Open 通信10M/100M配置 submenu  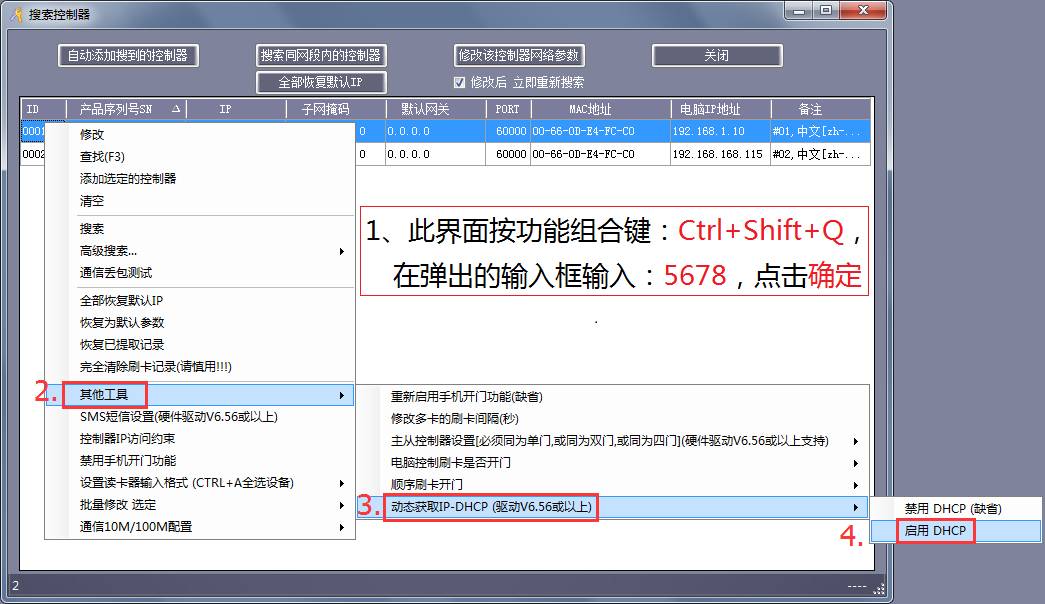(x=200, y=527)
